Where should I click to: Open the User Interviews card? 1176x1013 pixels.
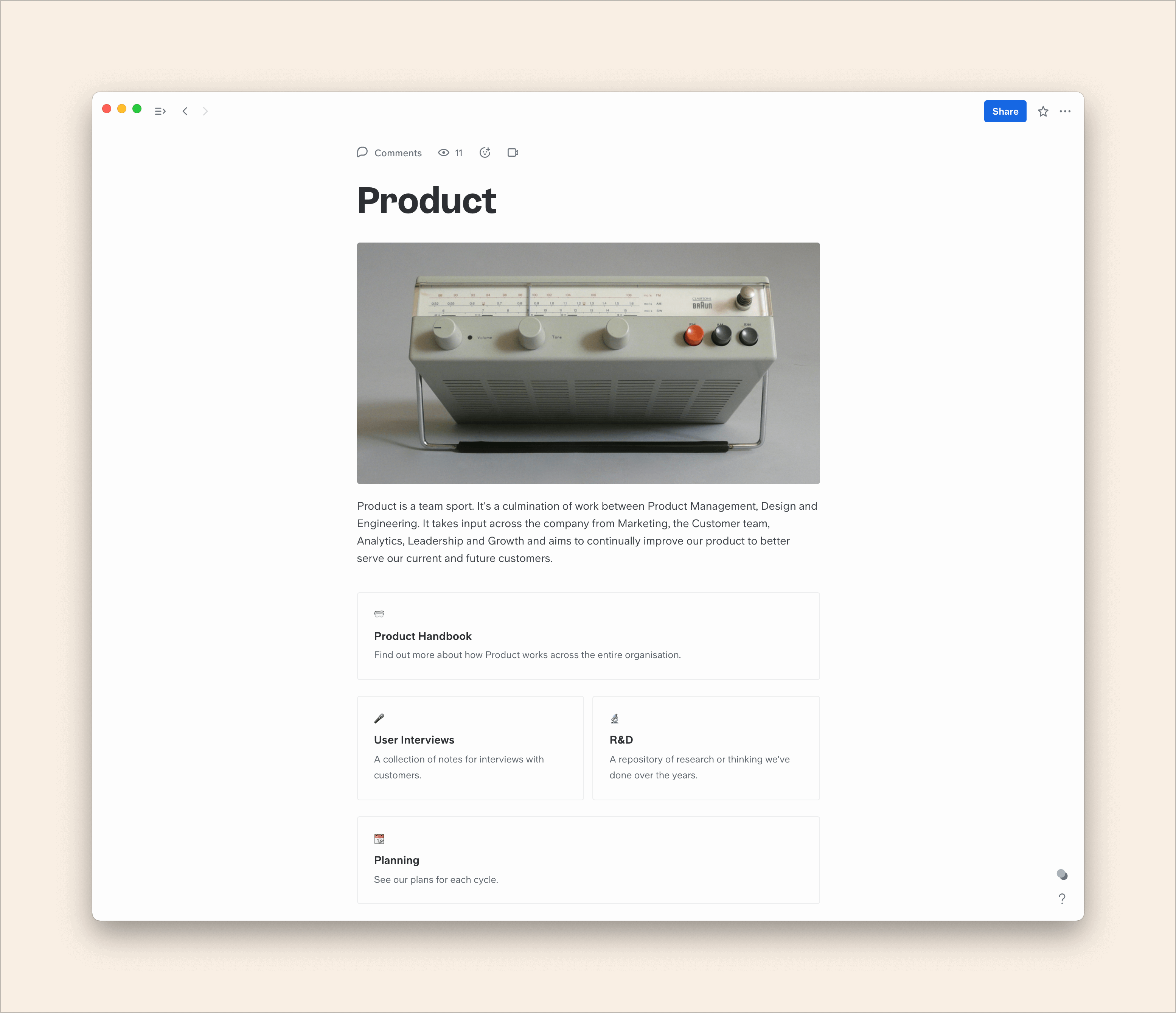(x=470, y=748)
